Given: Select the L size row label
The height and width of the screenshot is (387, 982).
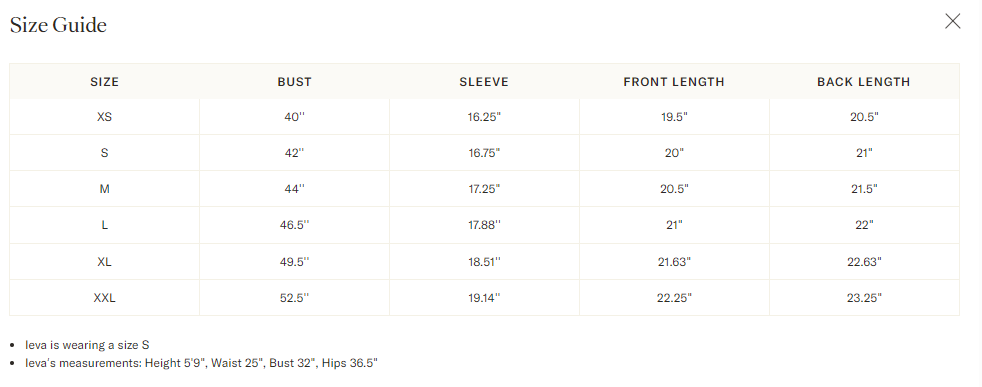Looking at the screenshot, I should pyautogui.click(x=105, y=225).
